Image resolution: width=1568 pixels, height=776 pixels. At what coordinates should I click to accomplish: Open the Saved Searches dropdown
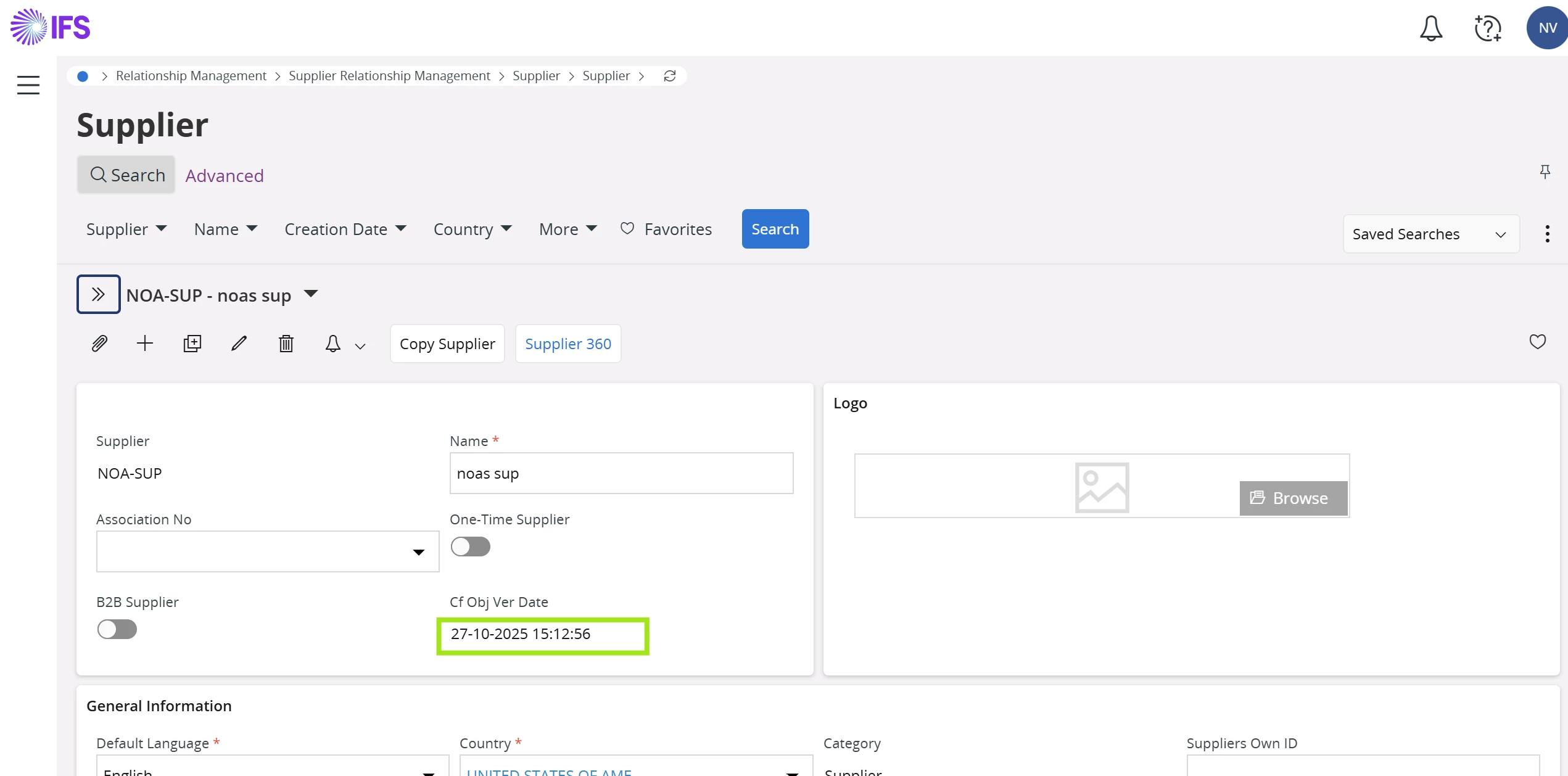point(1430,234)
